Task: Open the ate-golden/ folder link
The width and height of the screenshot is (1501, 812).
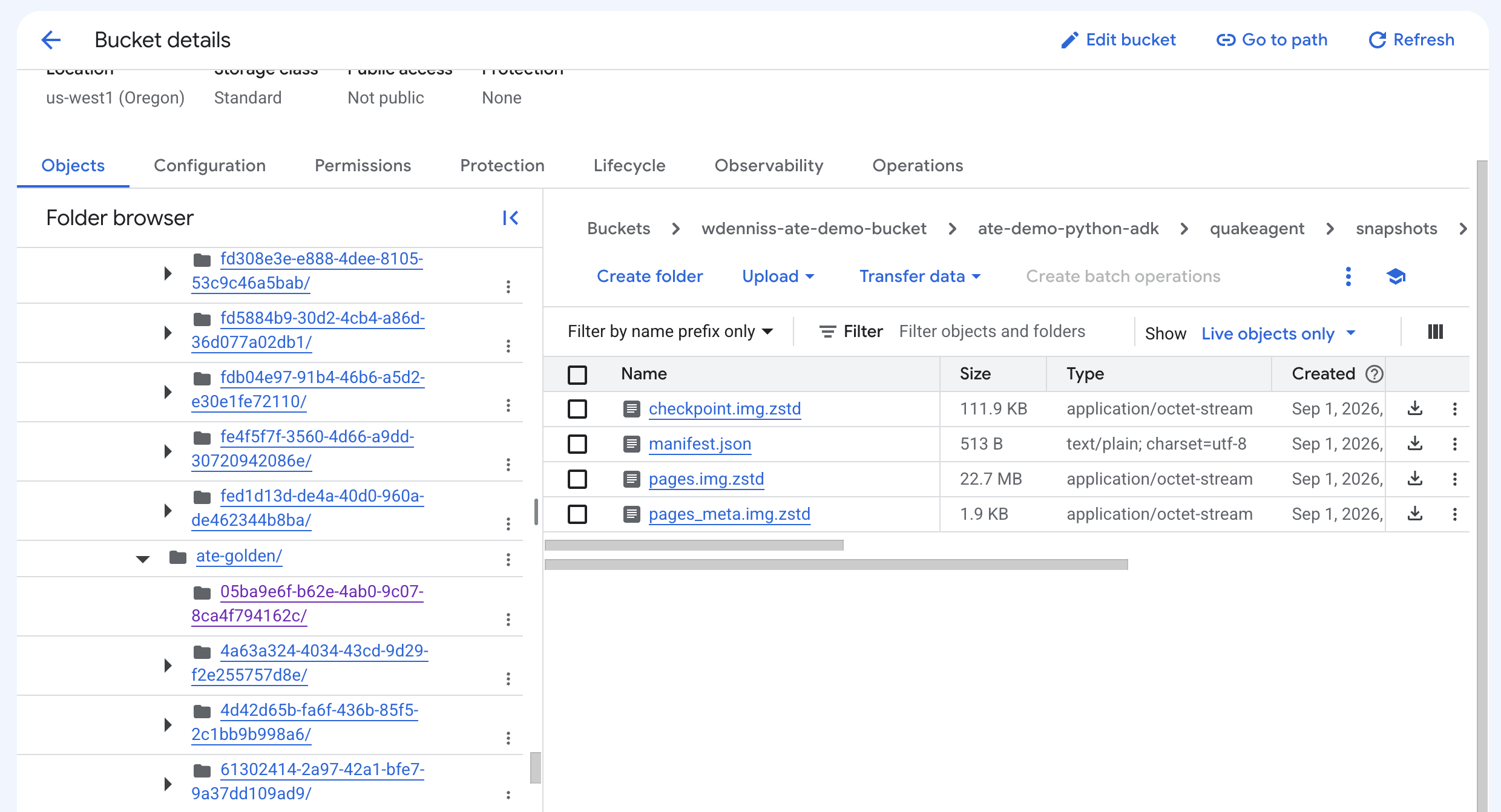Action: pyautogui.click(x=239, y=556)
